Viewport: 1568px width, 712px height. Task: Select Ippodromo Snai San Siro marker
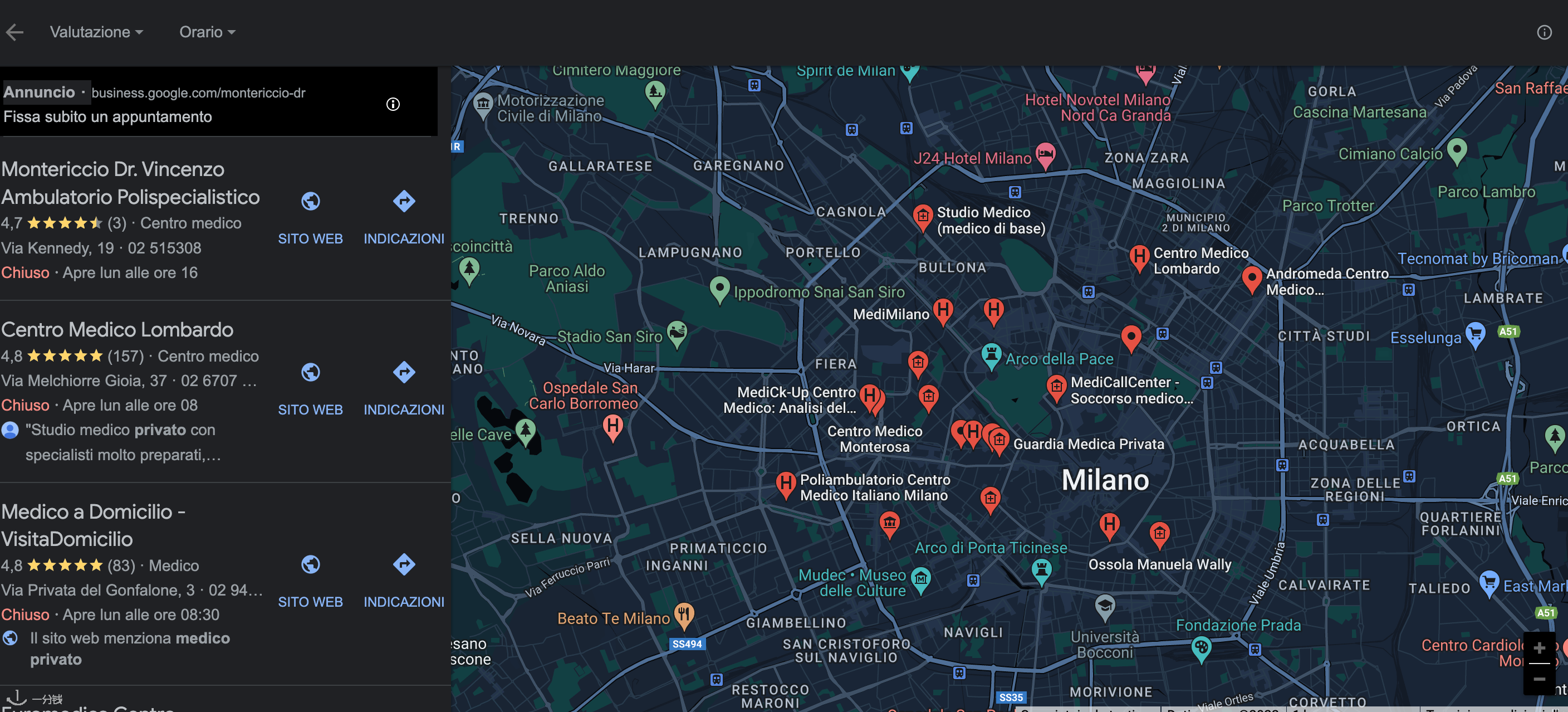[719, 289]
